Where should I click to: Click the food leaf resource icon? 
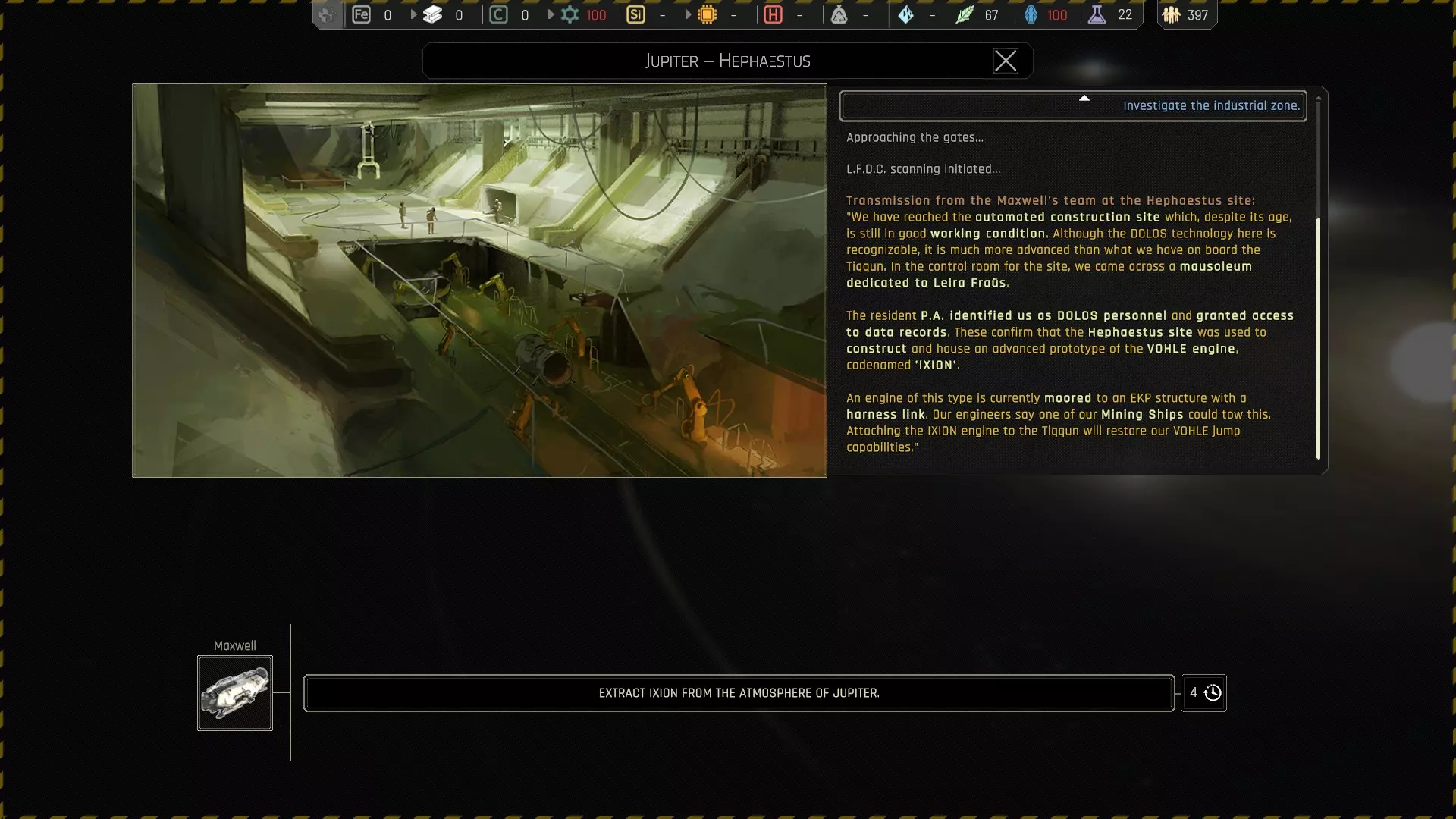coord(964,14)
